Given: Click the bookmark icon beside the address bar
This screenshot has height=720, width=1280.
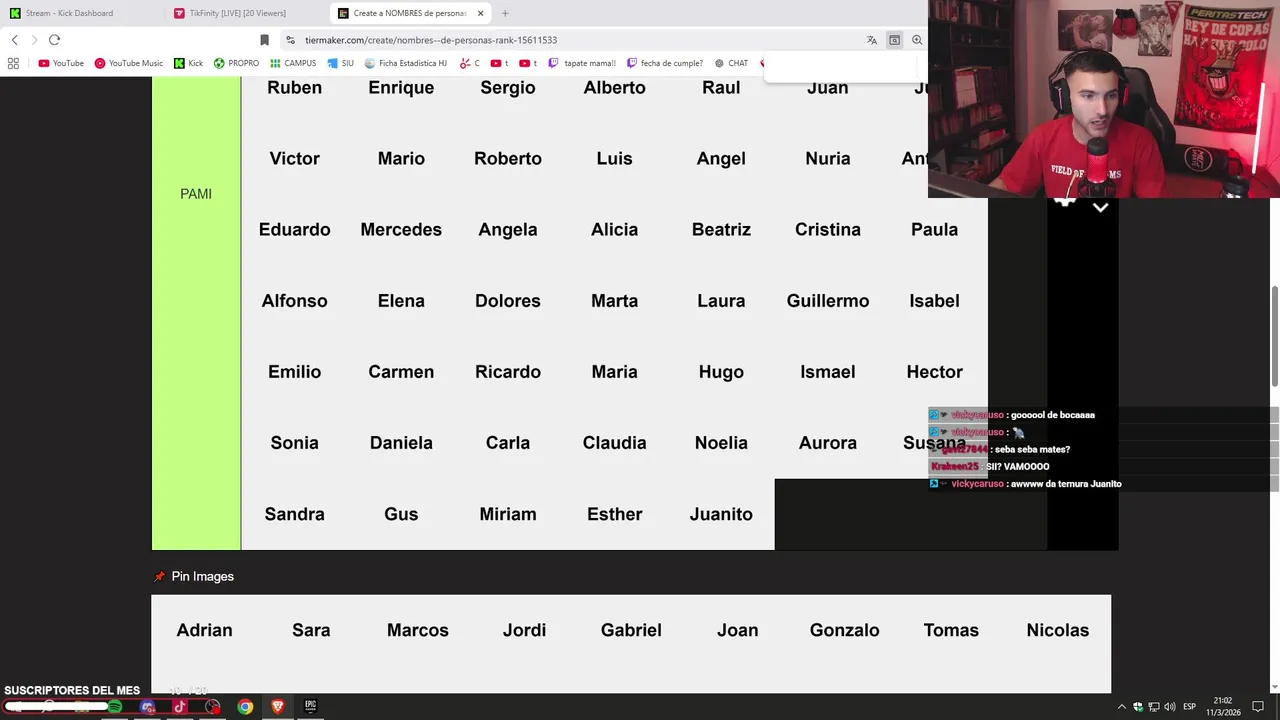Looking at the screenshot, I should (264, 40).
